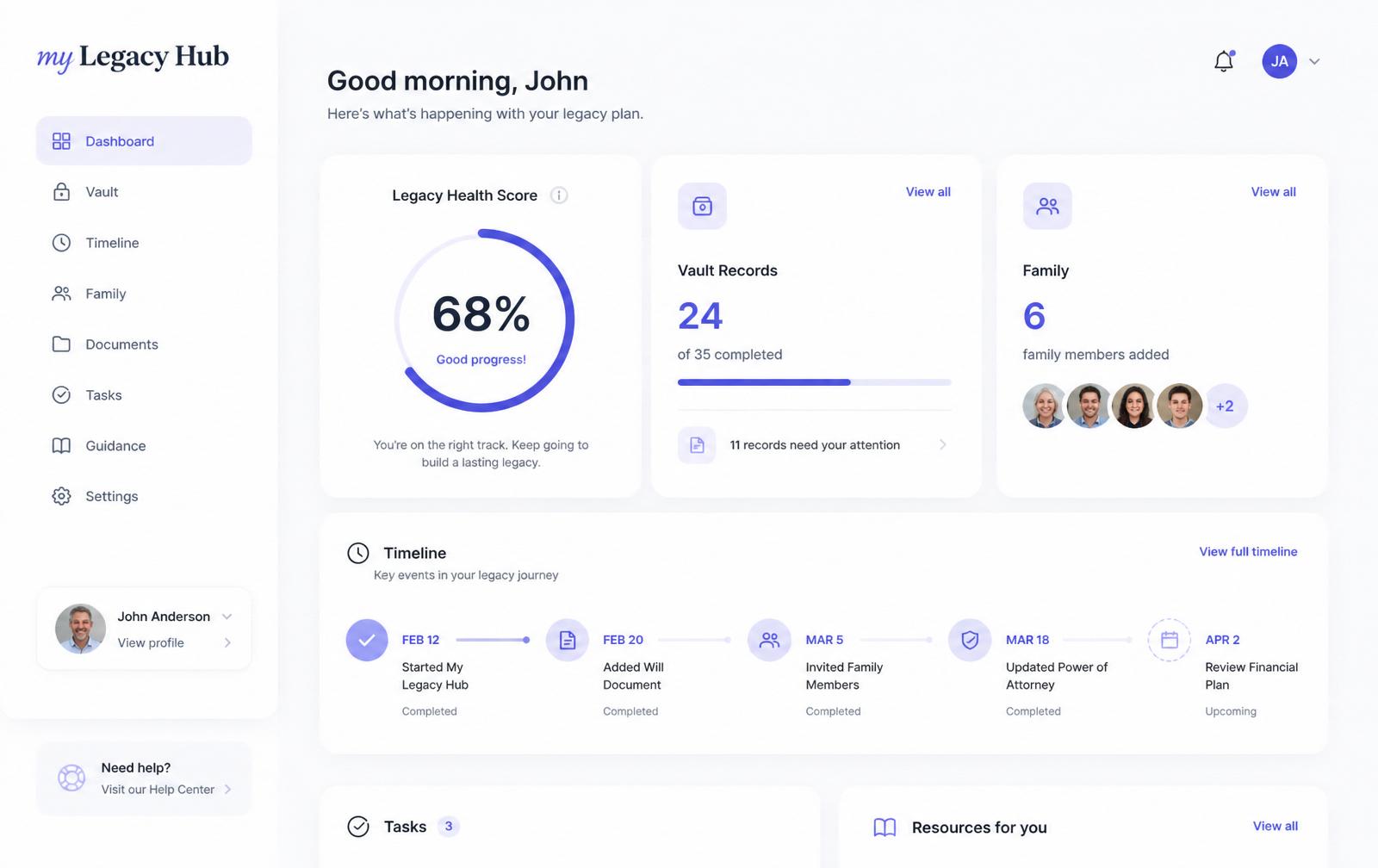Click the chevron beside View profile
The width and height of the screenshot is (1378, 868).
pos(227,643)
